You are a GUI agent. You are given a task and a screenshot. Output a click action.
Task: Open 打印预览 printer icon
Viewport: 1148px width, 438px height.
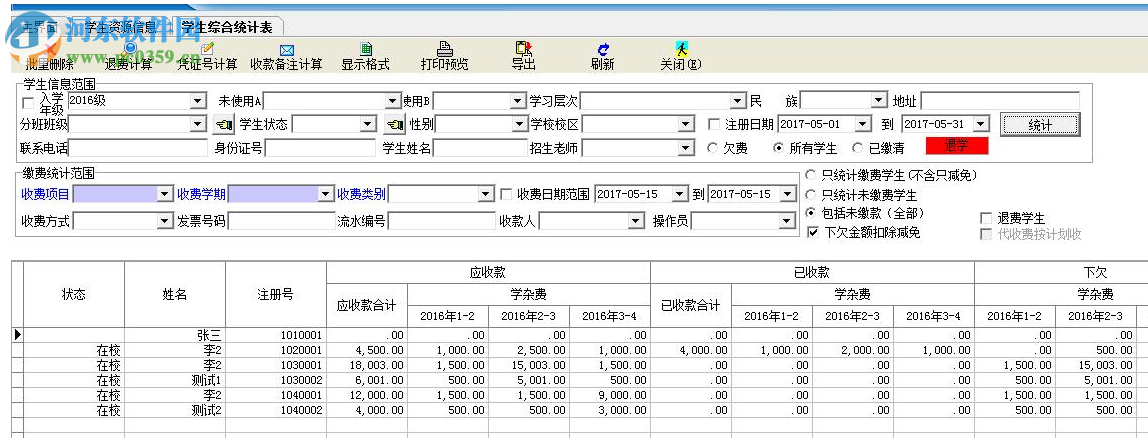click(444, 49)
